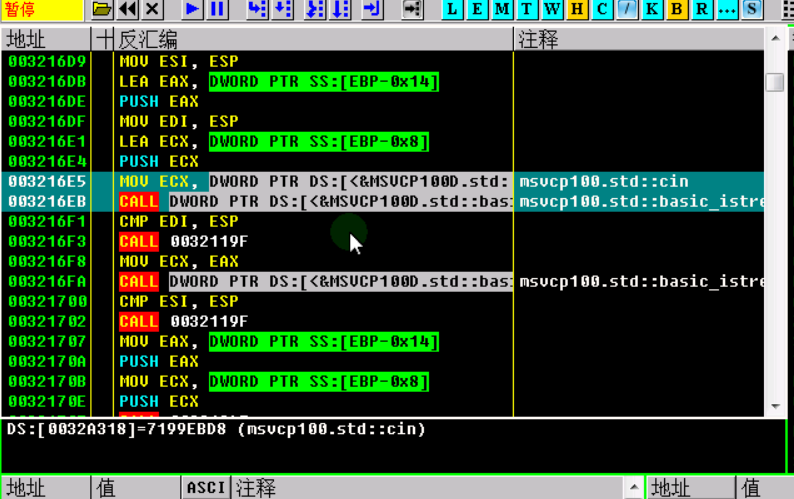Run the program with play icon

point(192,10)
